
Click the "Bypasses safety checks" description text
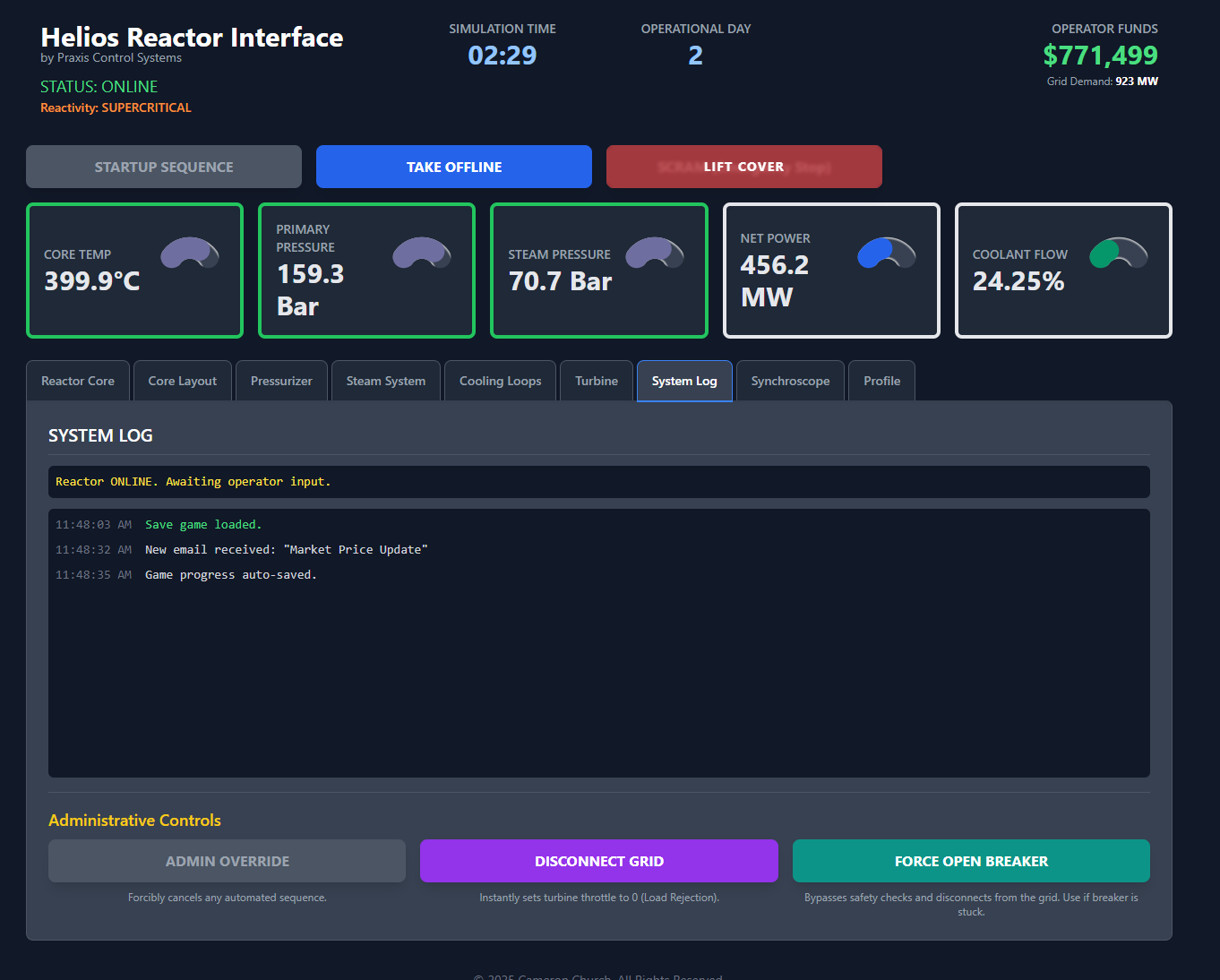click(x=971, y=905)
